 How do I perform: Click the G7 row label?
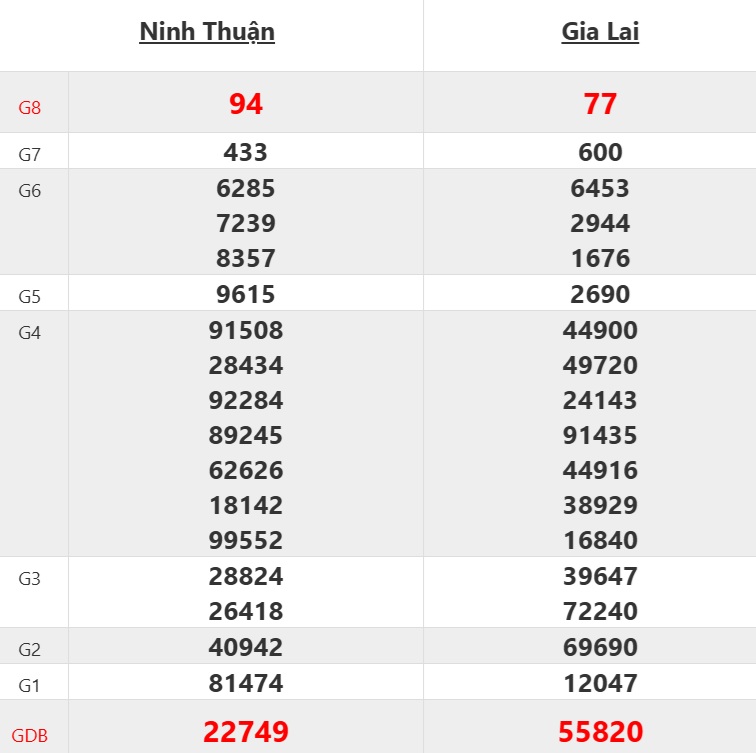[30, 155]
